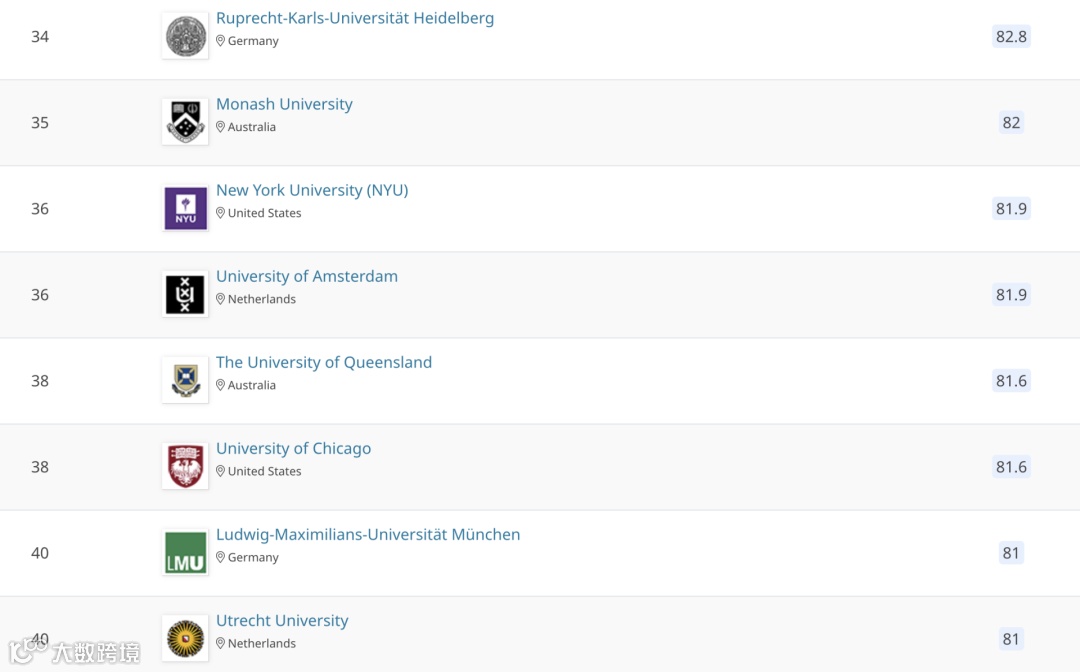Open the University of Chicago link
Image resolution: width=1080 pixels, height=672 pixels.
coord(293,448)
